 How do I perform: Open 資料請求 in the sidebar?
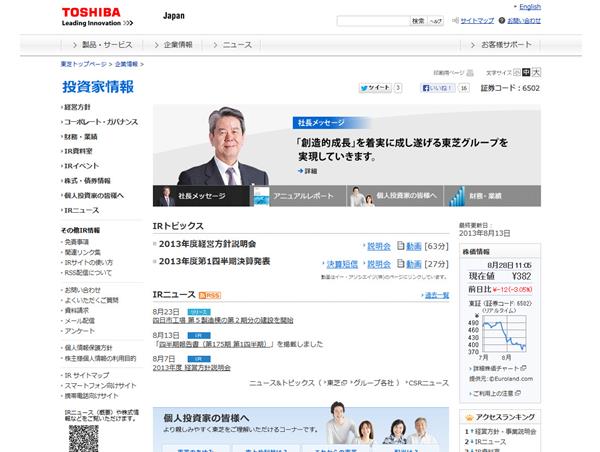pos(76,310)
